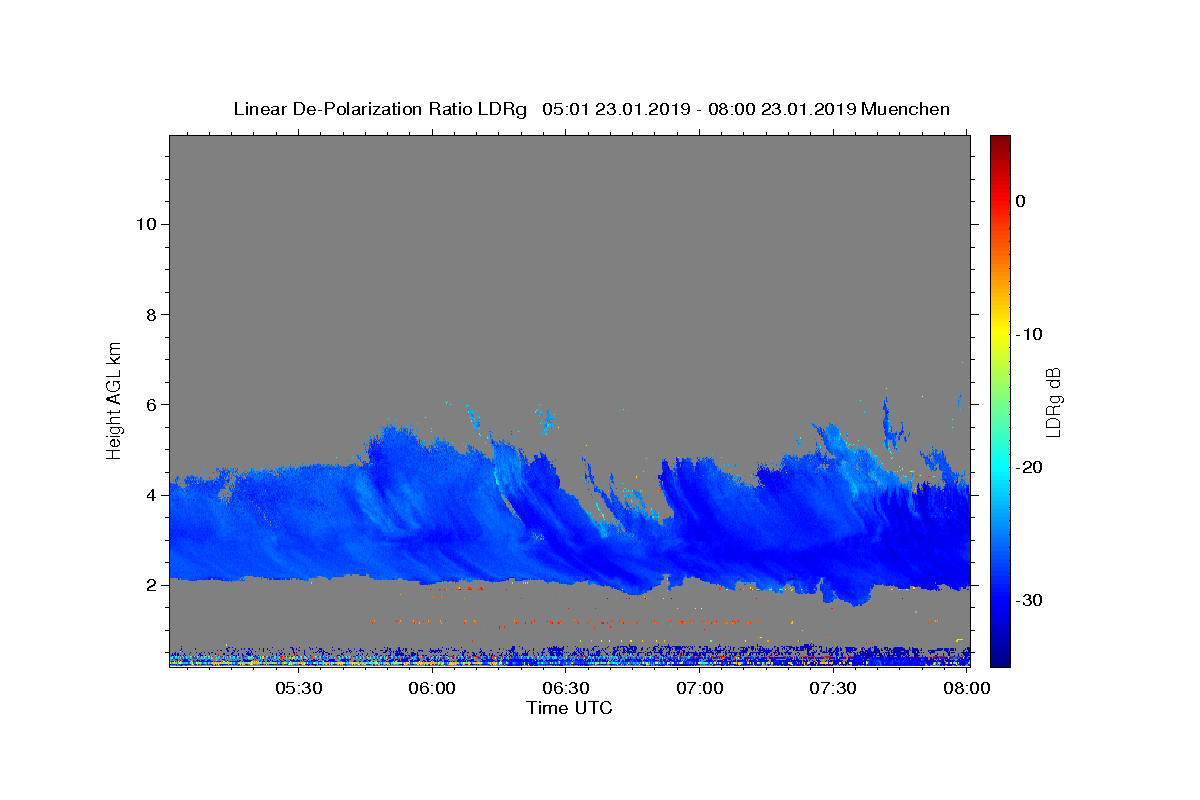Click the 'Time UTC' axis label
The image size is (1200, 800).
pyautogui.click(x=569, y=708)
